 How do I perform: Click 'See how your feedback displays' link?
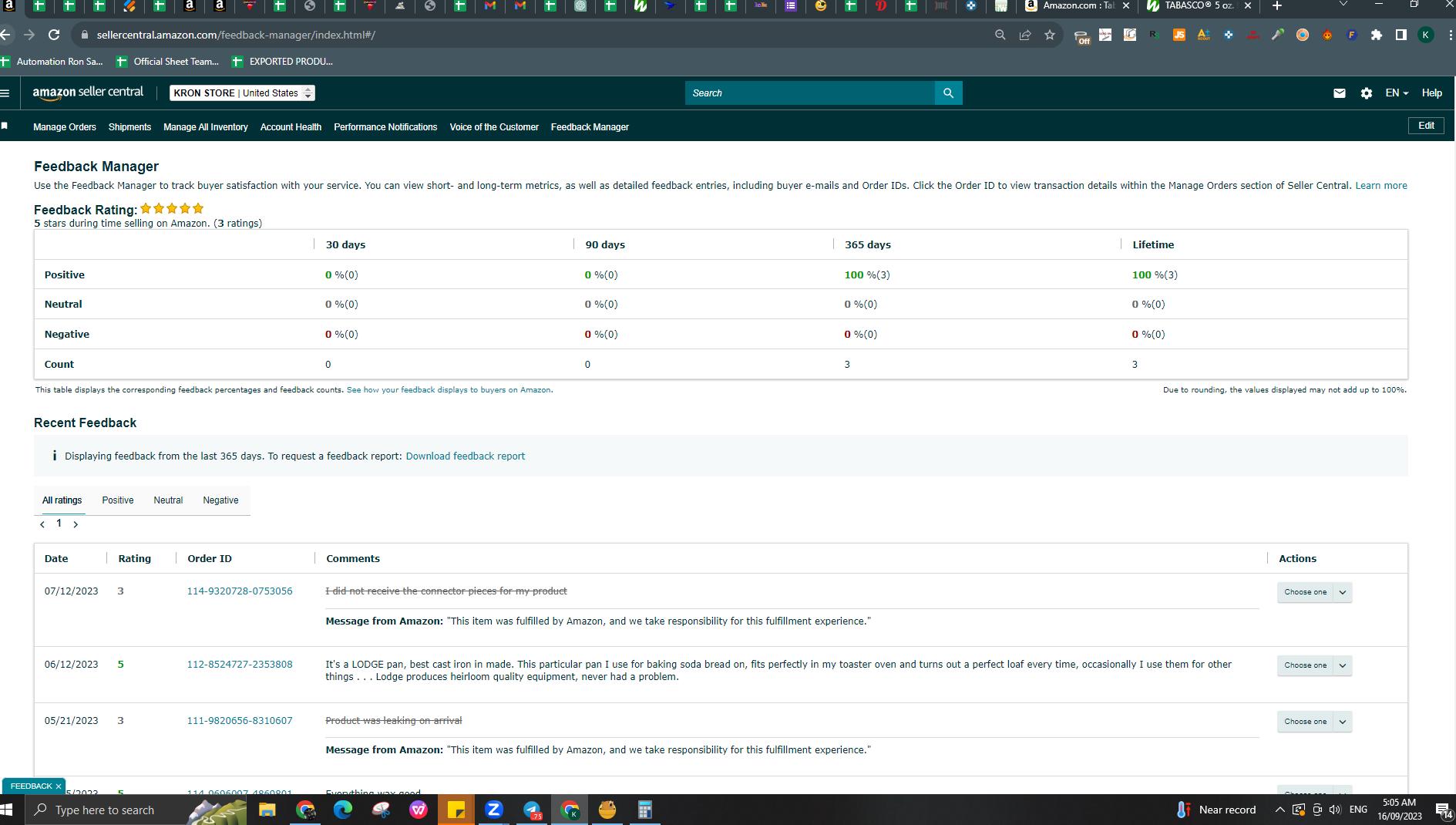click(449, 390)
